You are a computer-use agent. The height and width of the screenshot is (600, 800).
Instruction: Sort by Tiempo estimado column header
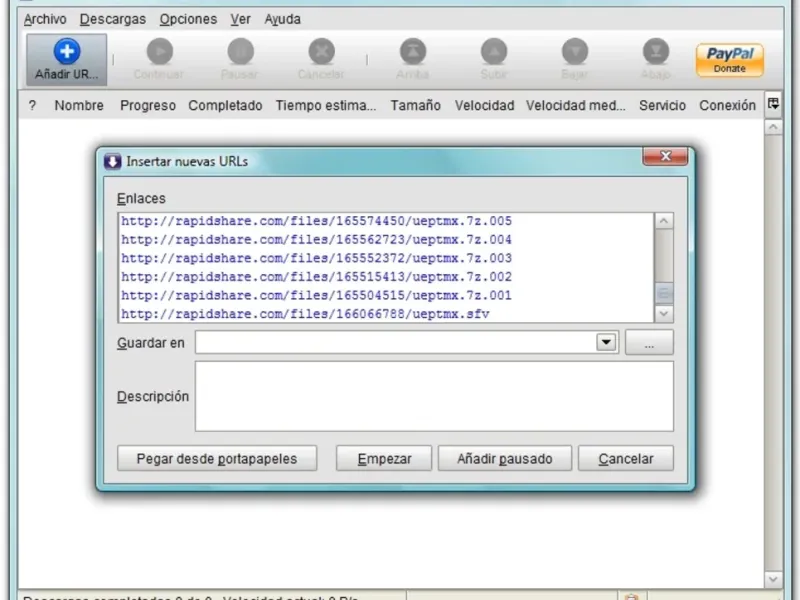(326, 106)
